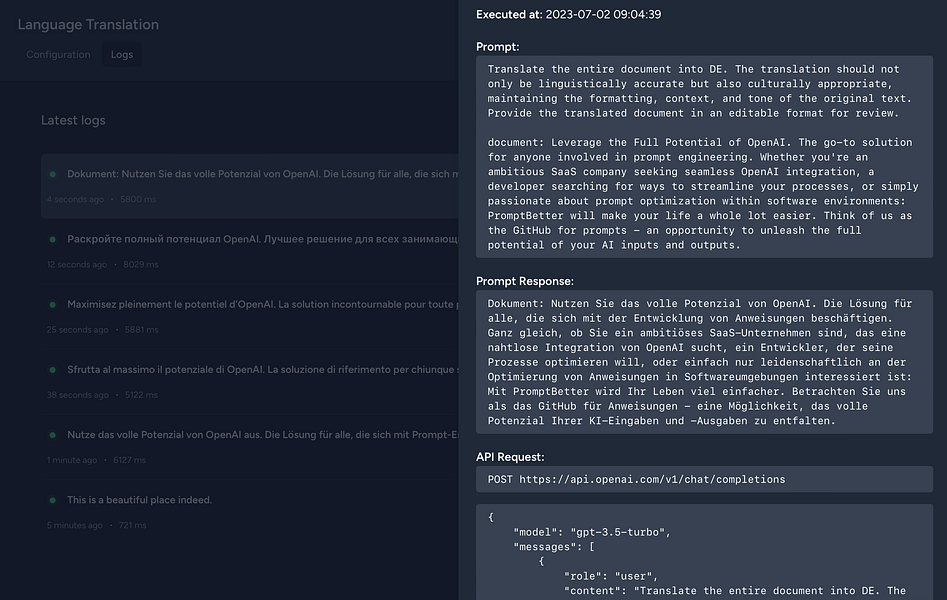Click the '"content": "Translate the entire' line

click(734, 591)
